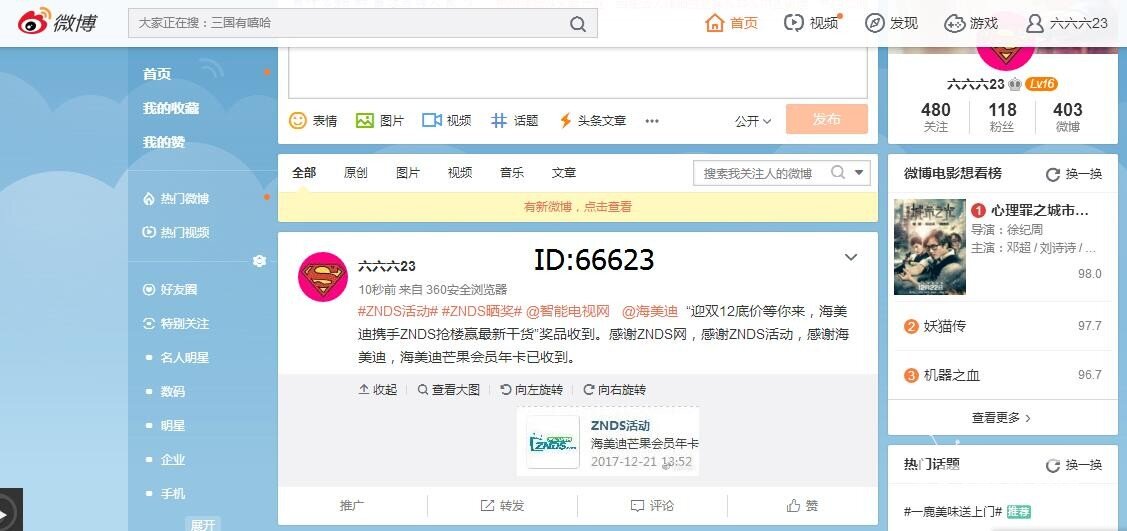
Task: Open 首页 in left sidebar
Action: 157,74
